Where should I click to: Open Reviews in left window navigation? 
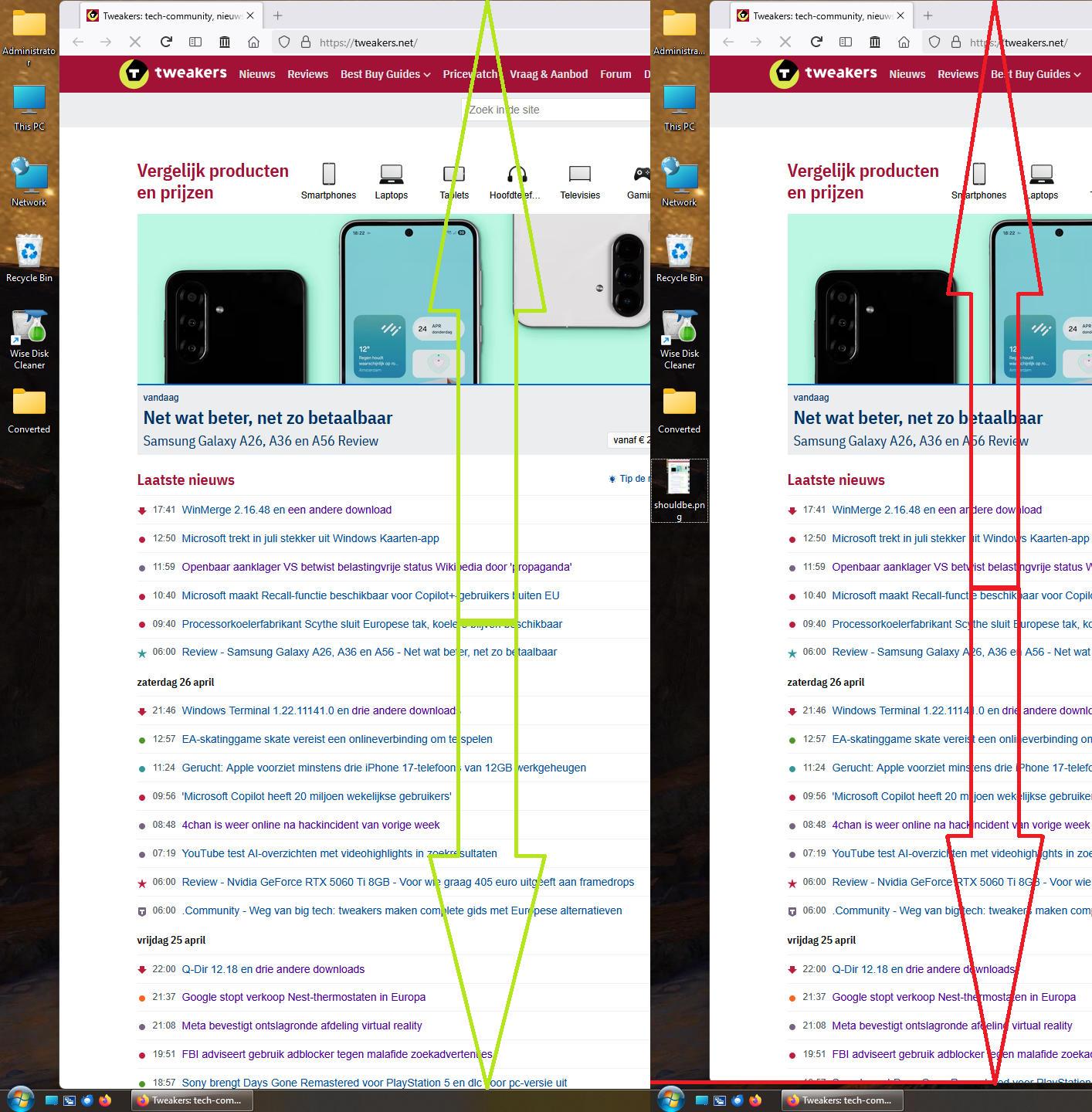(x=307, y=74)
